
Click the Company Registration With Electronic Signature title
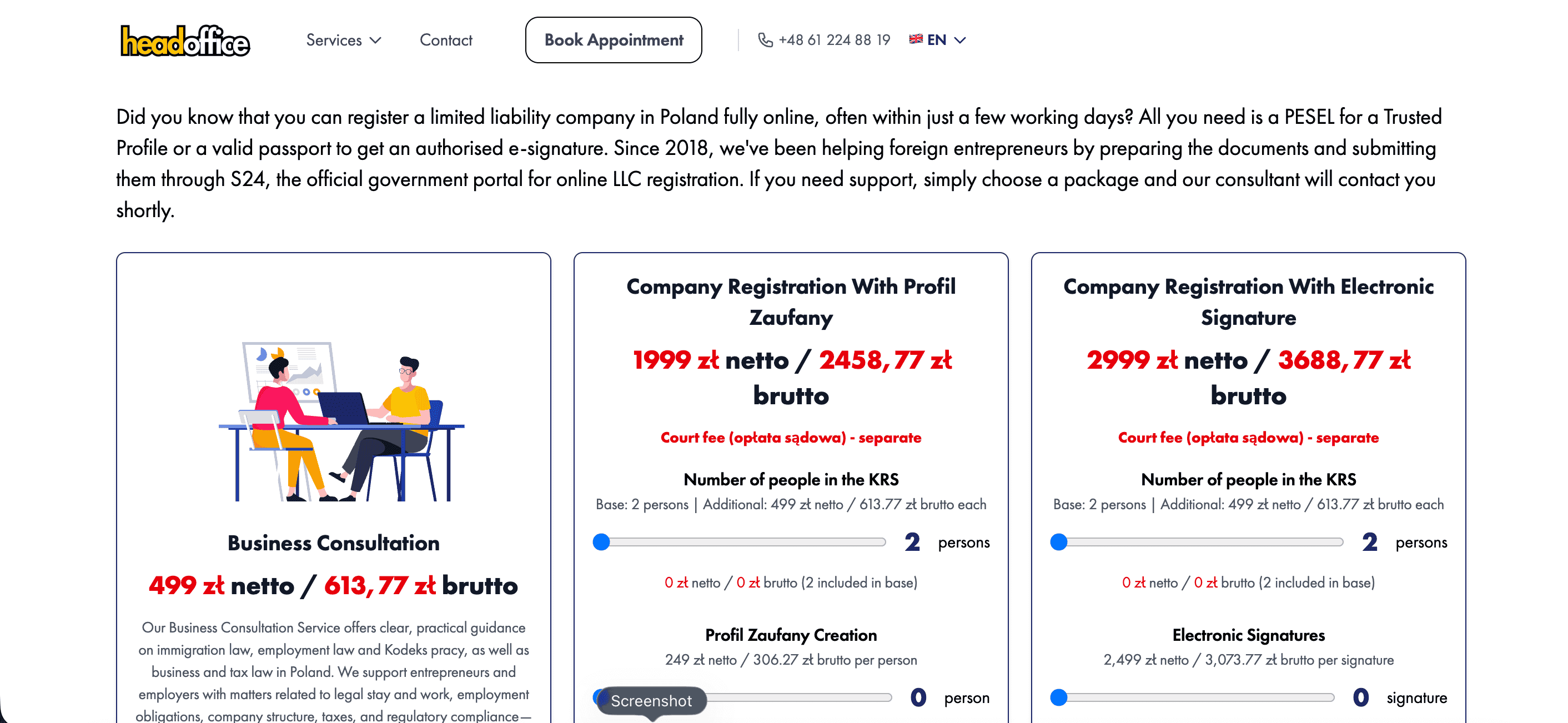1248,302
